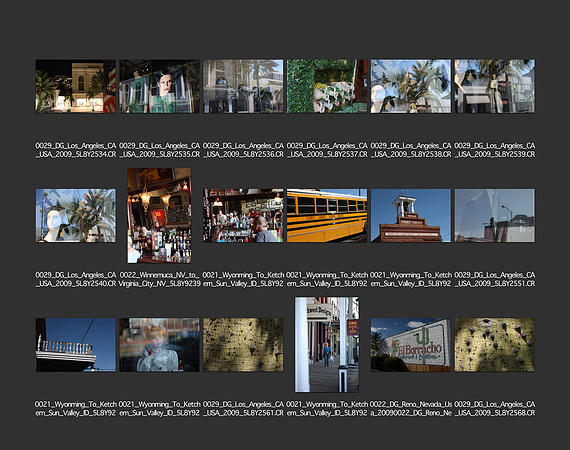The image size is (570, 450).
Task: Open the face poster reflection thumbnail 5L8Y2535
Action: click(x=160, y=86)
